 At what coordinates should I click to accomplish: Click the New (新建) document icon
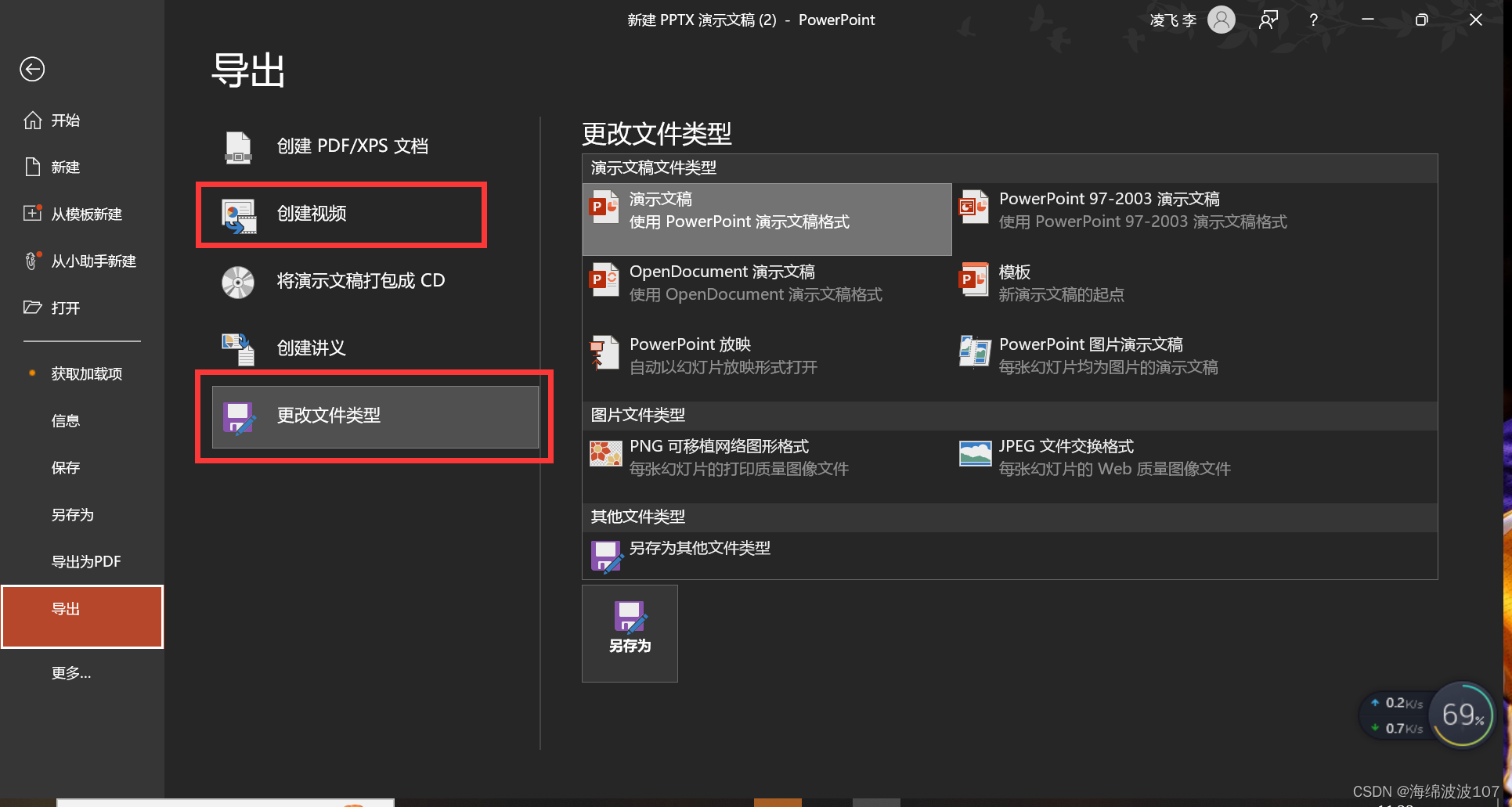tap(32, 167)
